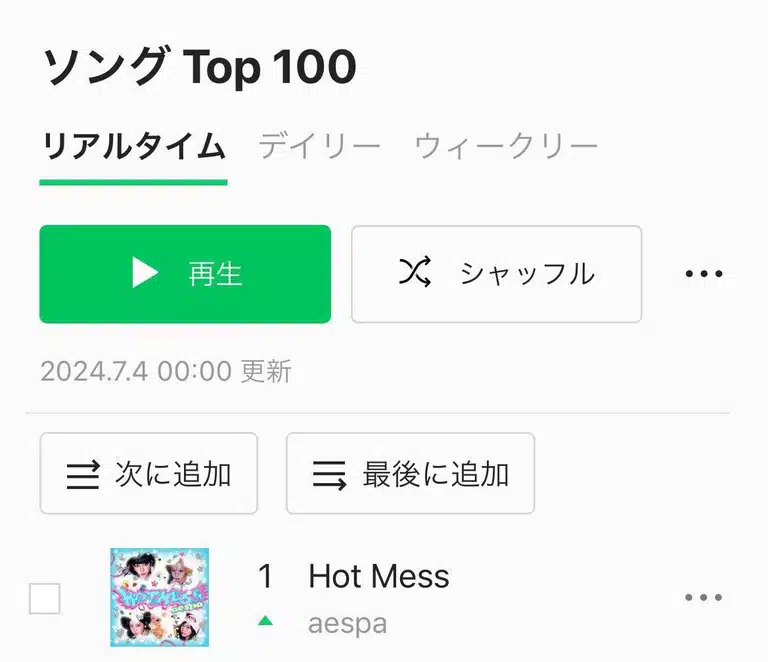Open the aespa artist link
The height and width of the screenshot is (662, 768).
click(347, 624)
